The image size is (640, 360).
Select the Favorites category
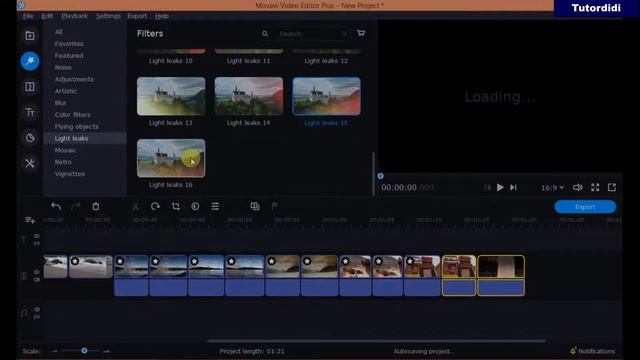pyautogui.click(x=69, y=44)
